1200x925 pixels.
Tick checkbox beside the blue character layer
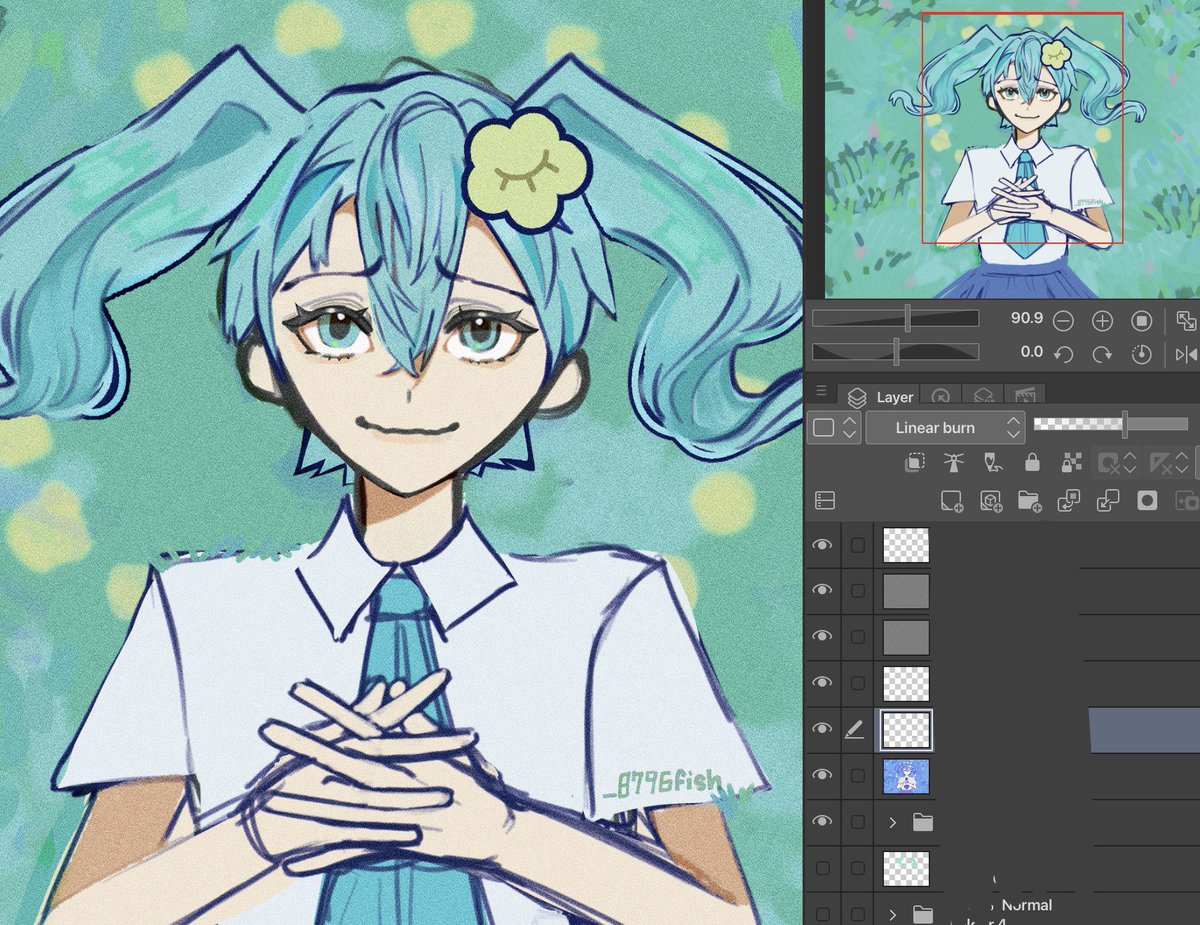(857, 776)
